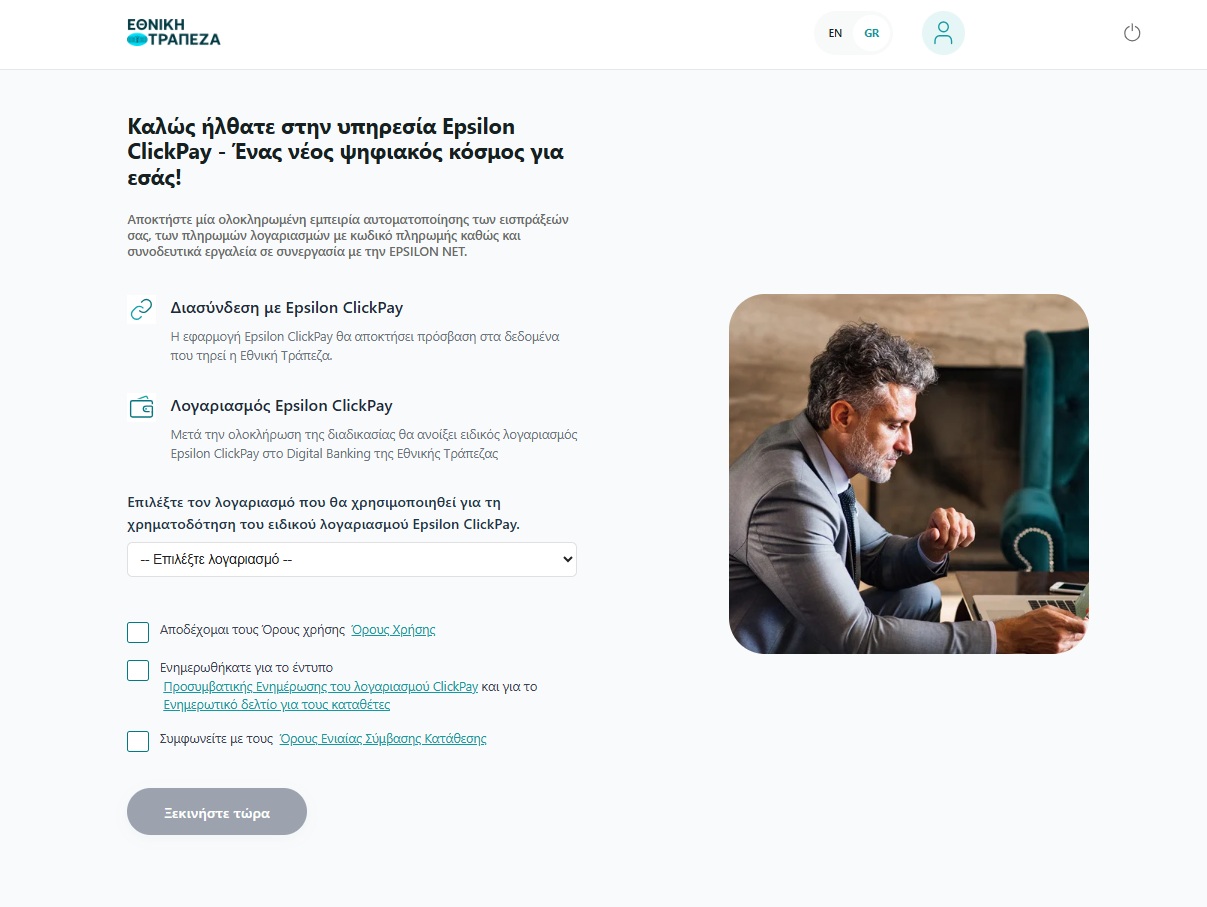1207x907 pixels.
Task: Open the user profile icon
Action: [943, 33]
